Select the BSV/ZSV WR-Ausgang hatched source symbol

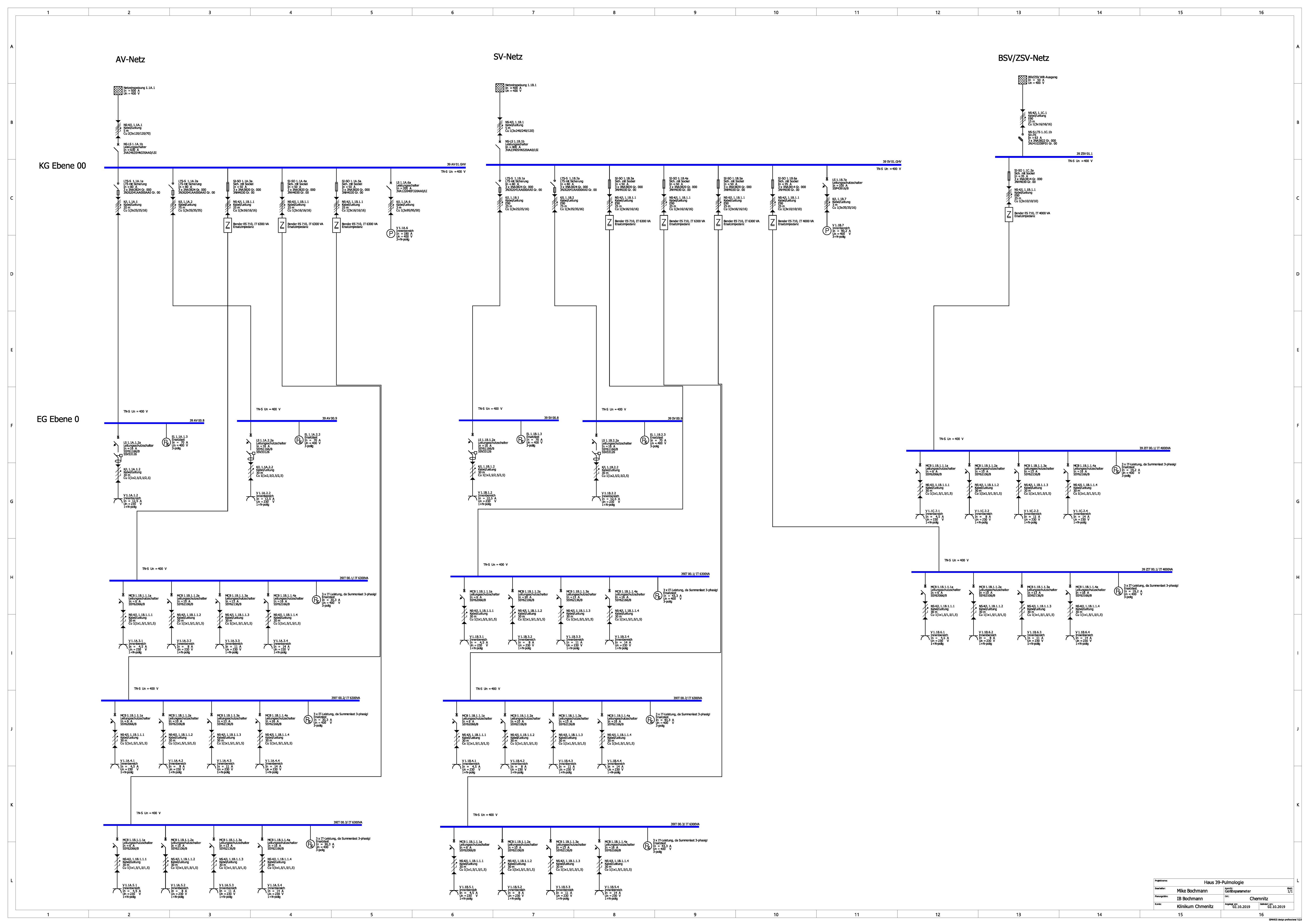(1023, 80)
